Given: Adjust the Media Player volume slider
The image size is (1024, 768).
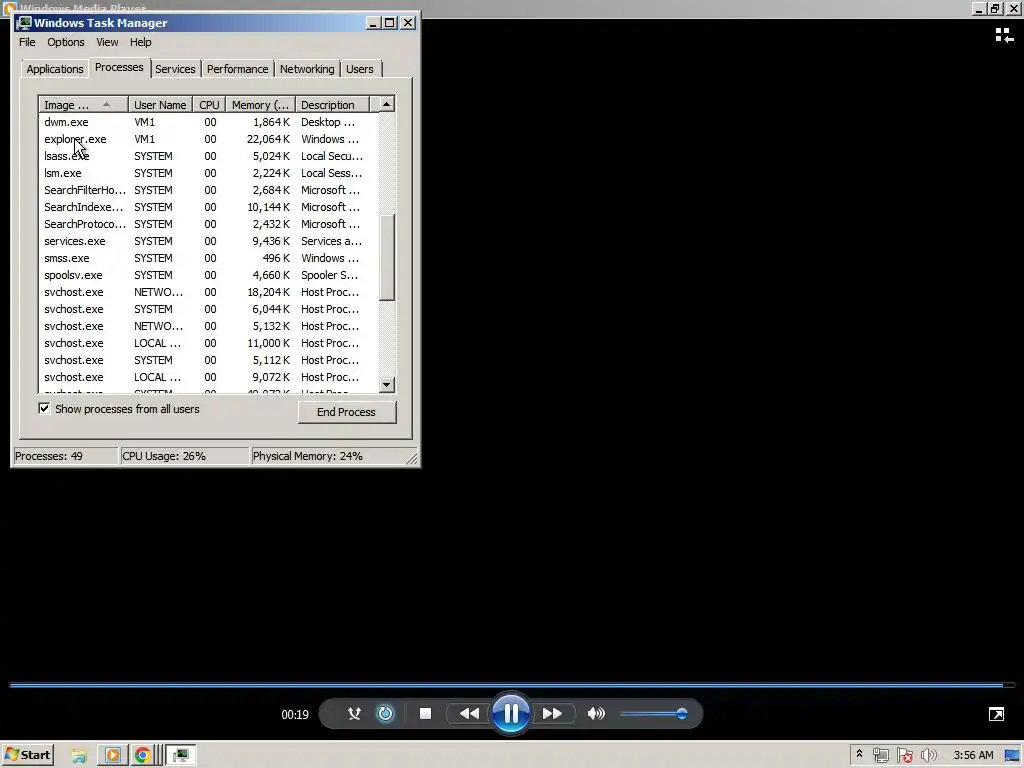Looking at the screenshot, I should (654, 714).
